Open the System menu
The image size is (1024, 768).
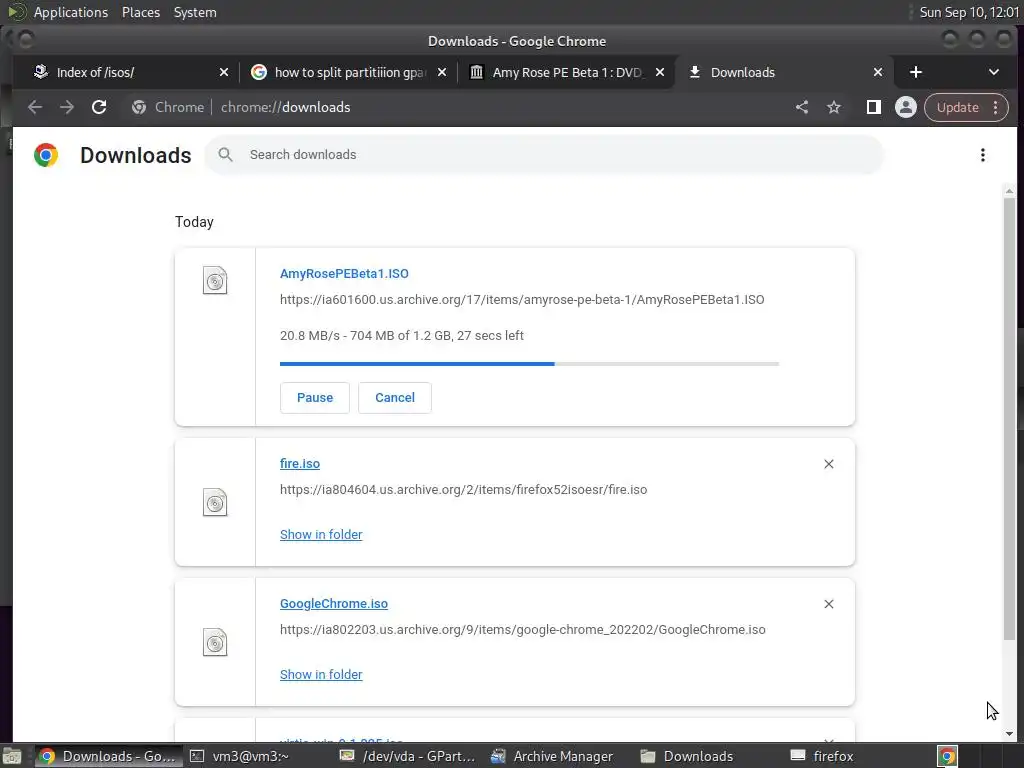click(195, 12)
